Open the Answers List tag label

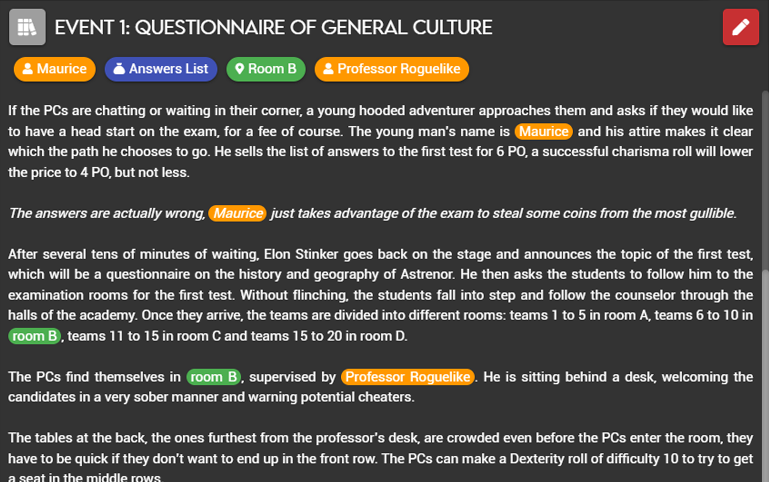coord(168,69)
